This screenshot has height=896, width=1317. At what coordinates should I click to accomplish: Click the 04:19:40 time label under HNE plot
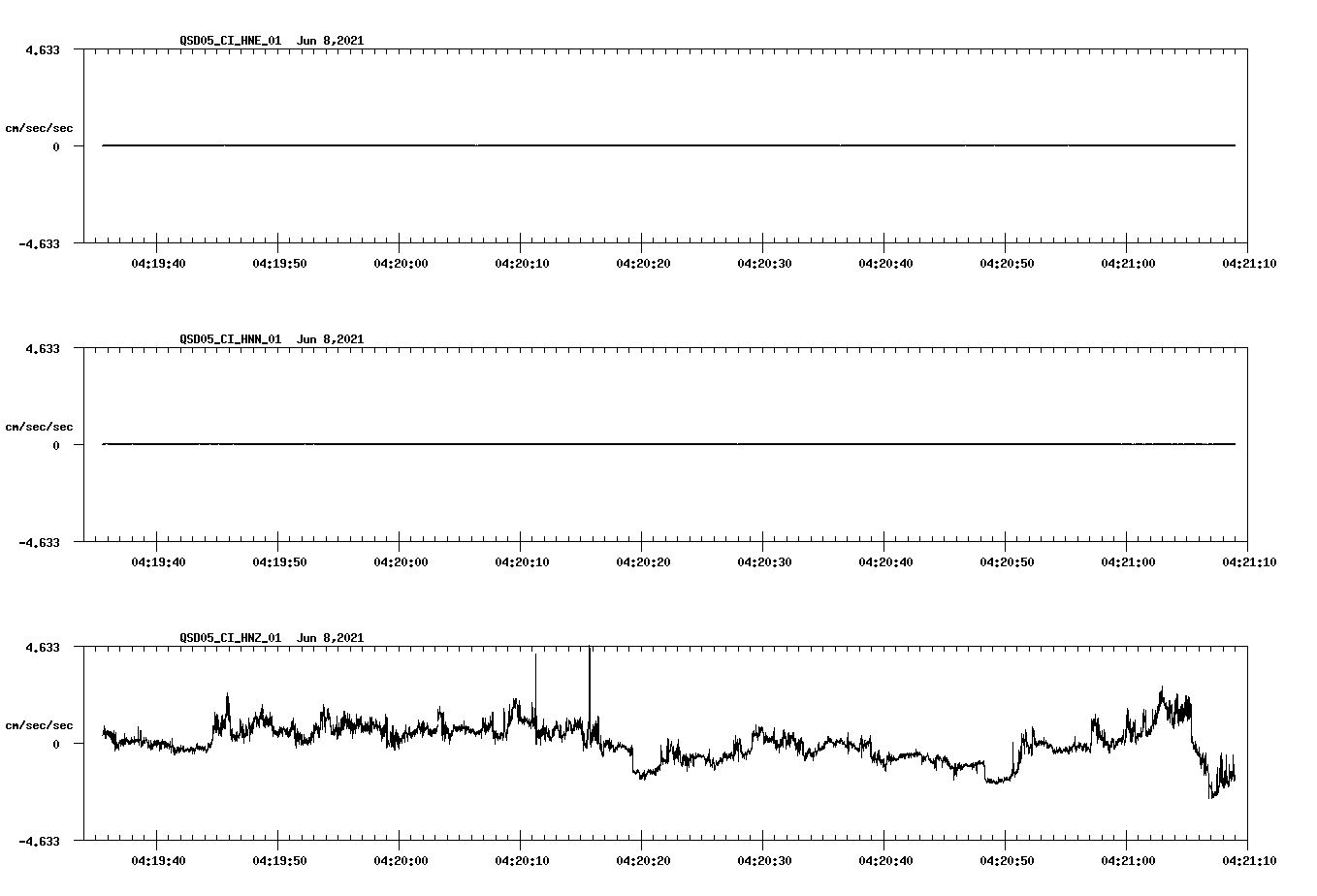pos(158,263)
